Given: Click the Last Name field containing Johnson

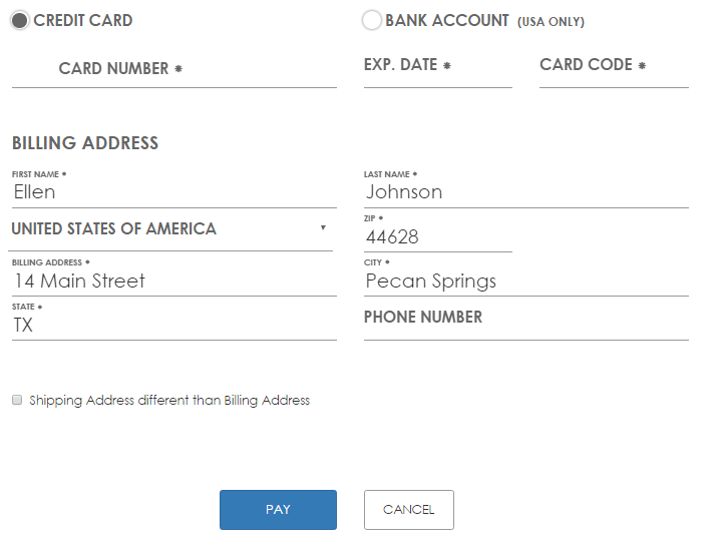Looking at the screenshot, I should (526, 192).
